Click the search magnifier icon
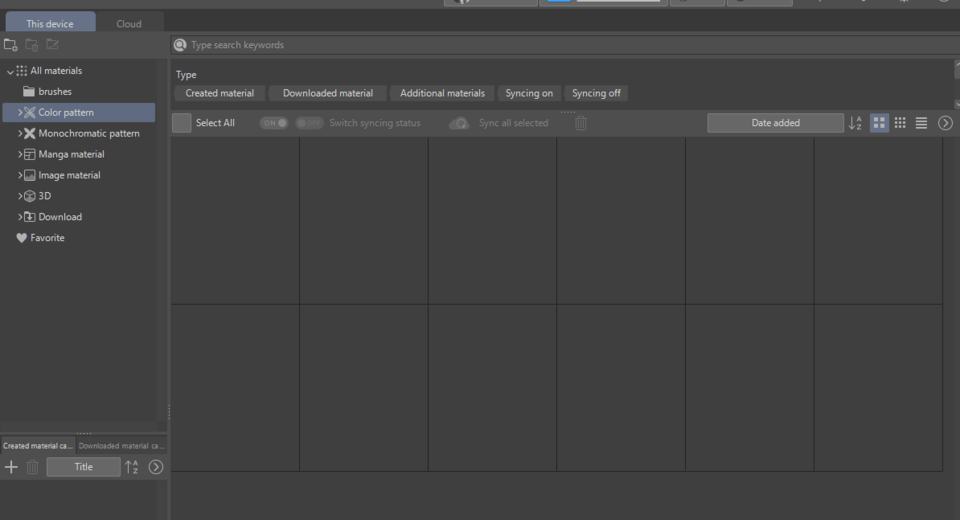Image resolution: width=960 pixels, height=520 pixels. (180, 45)
